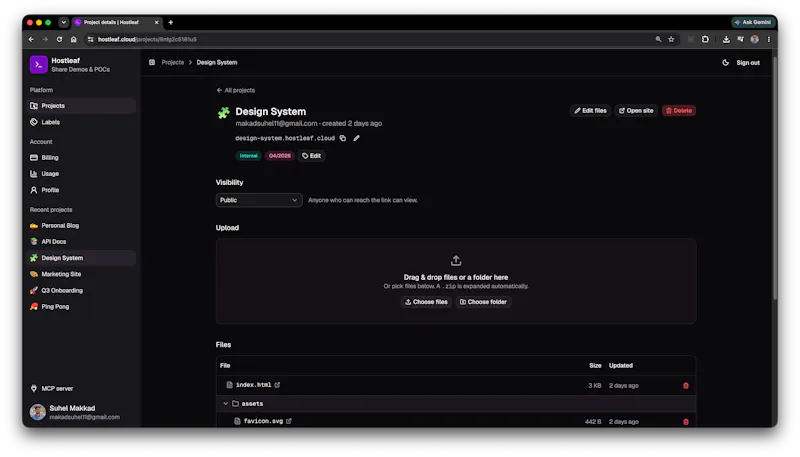Click Suhel Makkad user profile

pos(81,412)
